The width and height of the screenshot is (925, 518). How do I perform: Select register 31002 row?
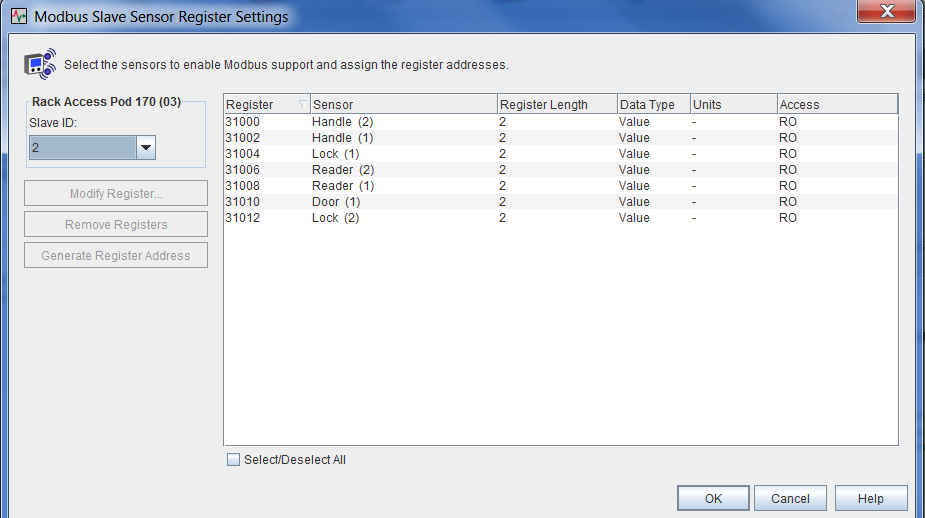pos(561,137)
